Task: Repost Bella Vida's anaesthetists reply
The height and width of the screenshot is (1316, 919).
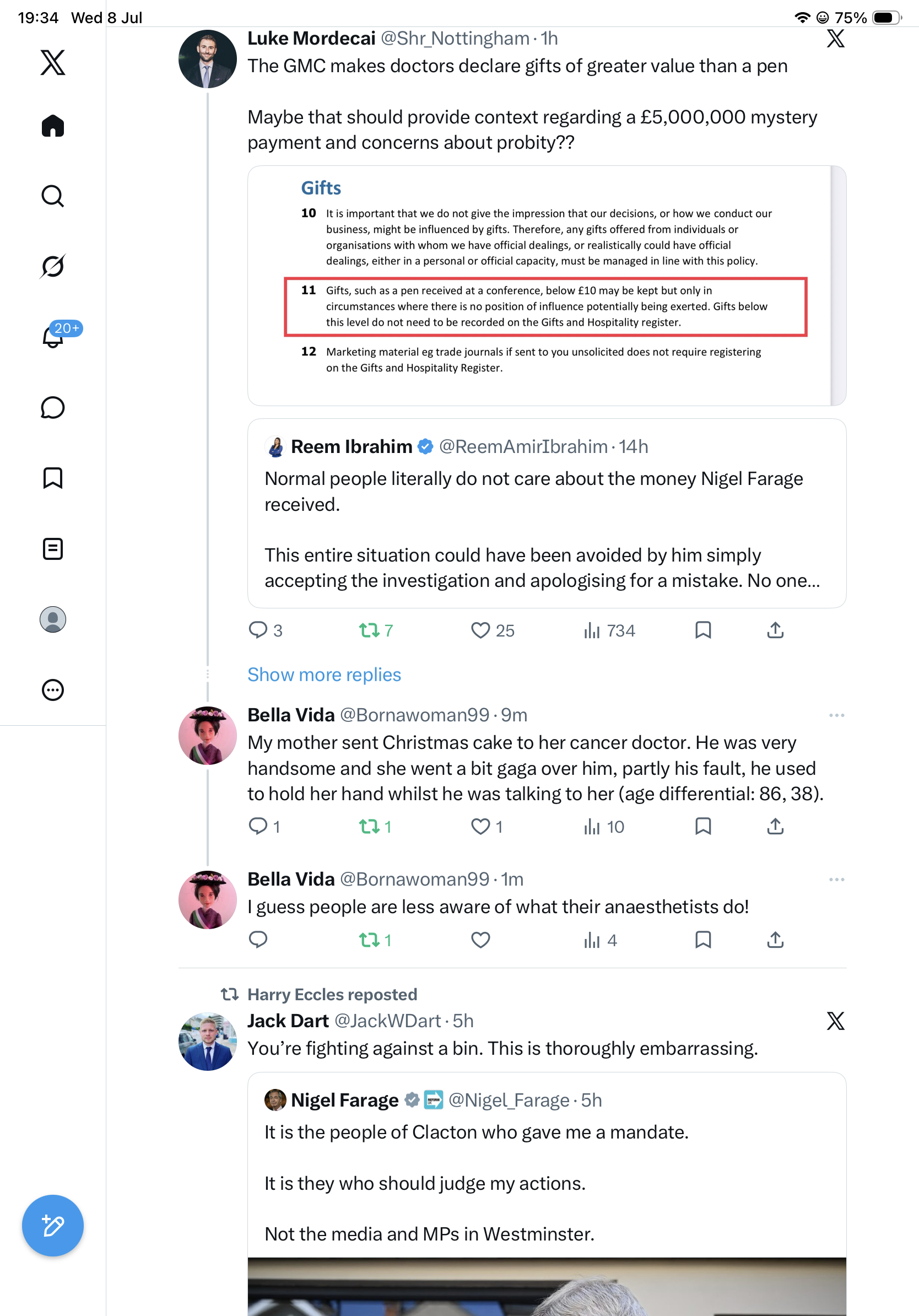Action: coord(375,940)
